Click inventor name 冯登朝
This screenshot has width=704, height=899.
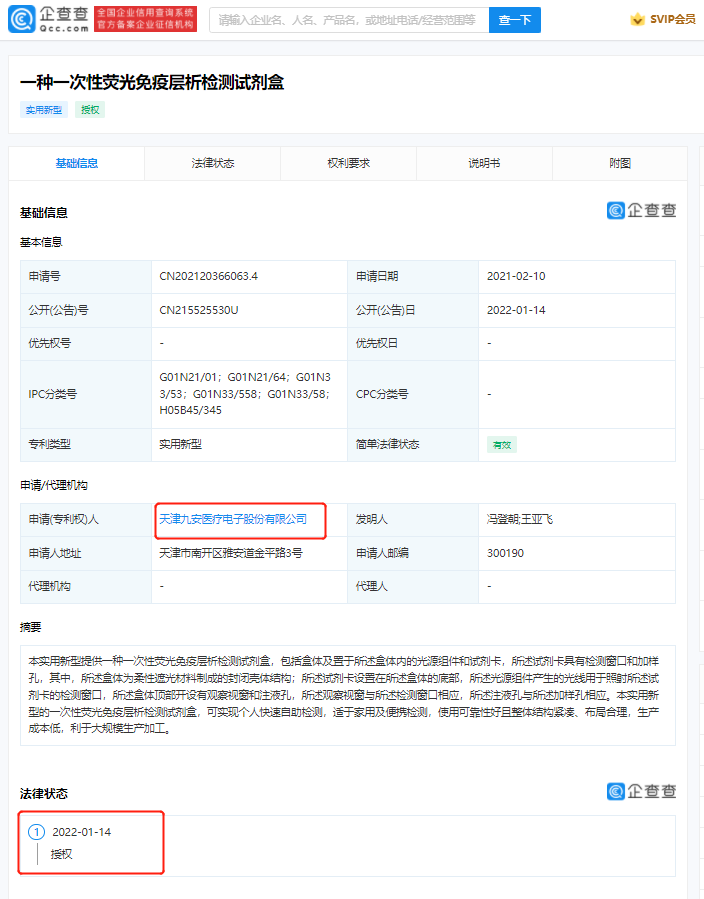[x=503, y=519]
